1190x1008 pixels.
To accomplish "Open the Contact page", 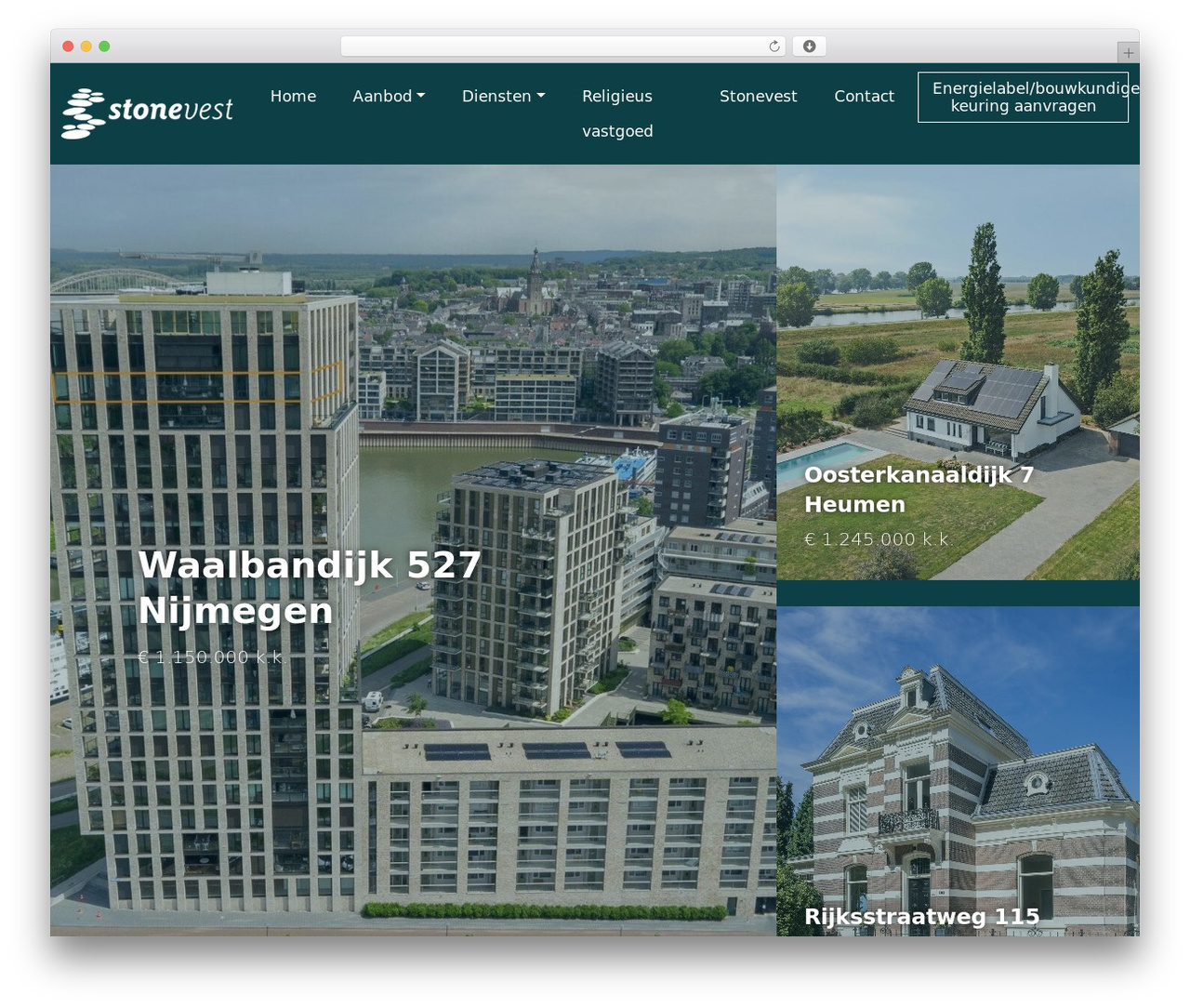I will (x=864, y=96).
